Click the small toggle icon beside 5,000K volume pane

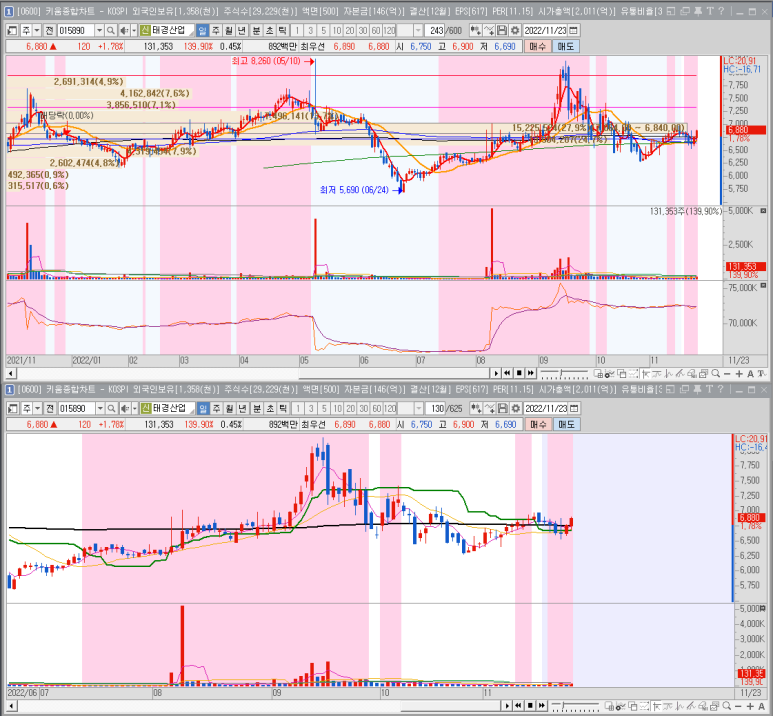(x=763, y=211)
